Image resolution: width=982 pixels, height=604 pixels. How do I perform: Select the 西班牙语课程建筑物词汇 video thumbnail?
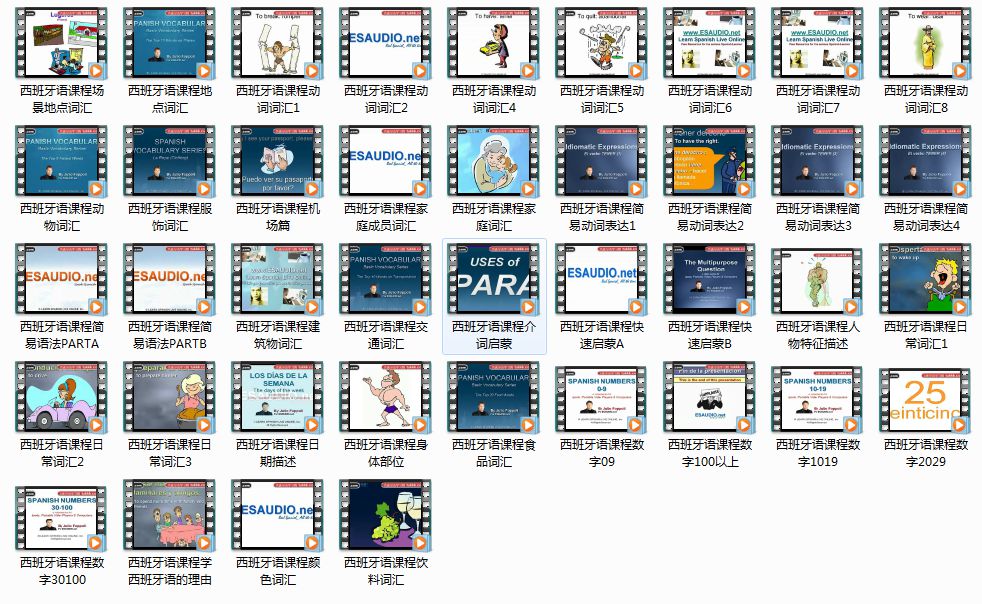pos(278,279)
